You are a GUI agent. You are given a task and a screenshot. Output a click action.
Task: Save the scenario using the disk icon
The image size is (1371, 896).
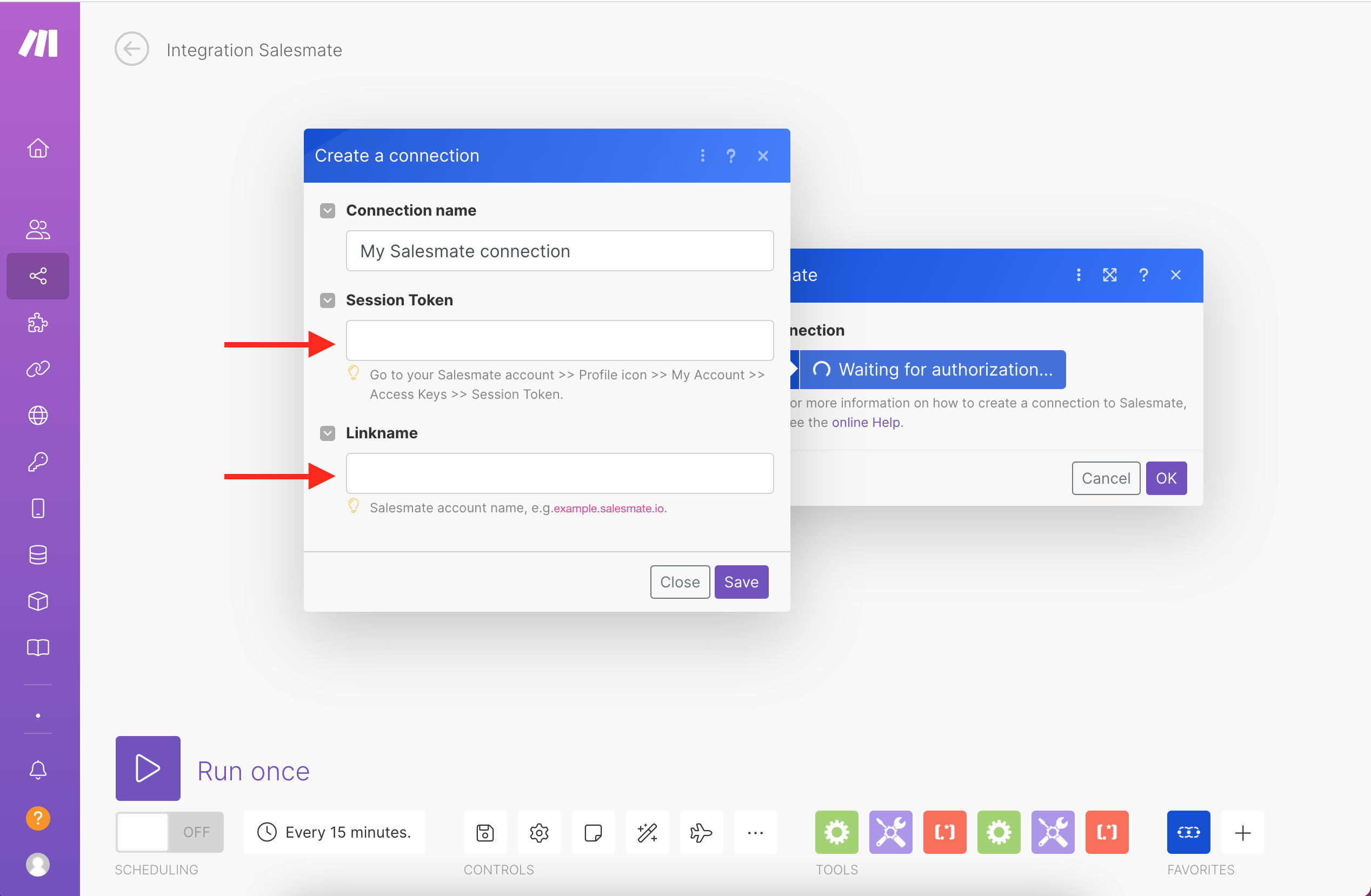485,833
